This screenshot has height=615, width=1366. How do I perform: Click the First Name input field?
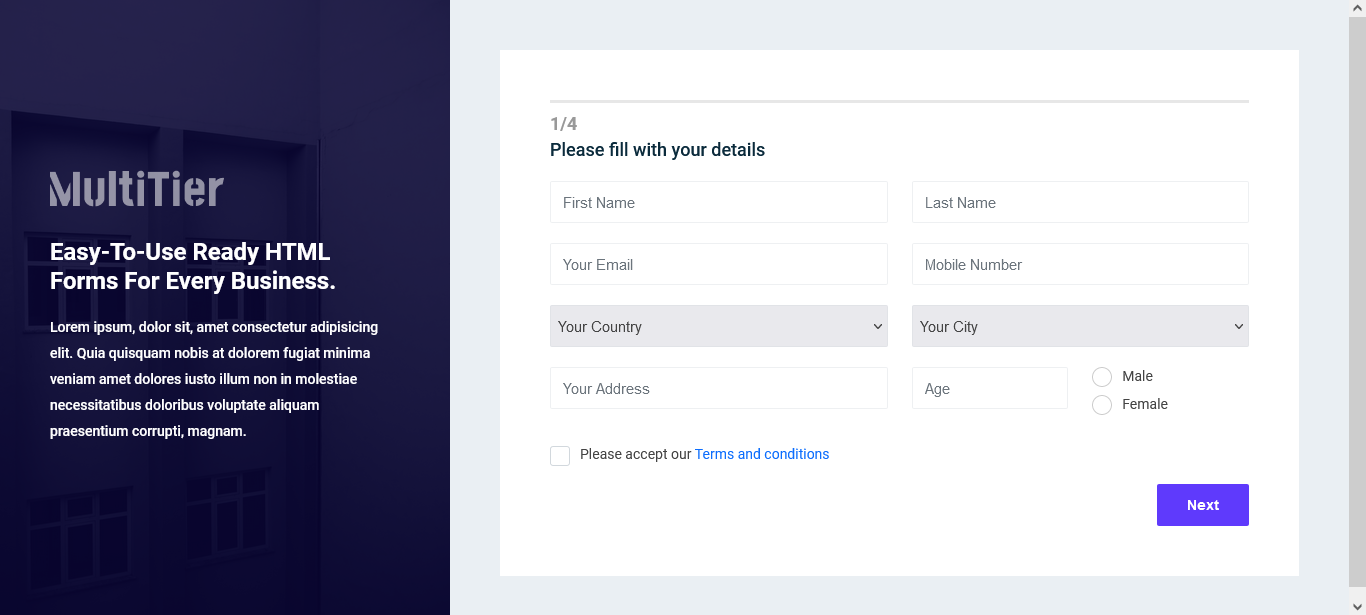coord(718,202)
